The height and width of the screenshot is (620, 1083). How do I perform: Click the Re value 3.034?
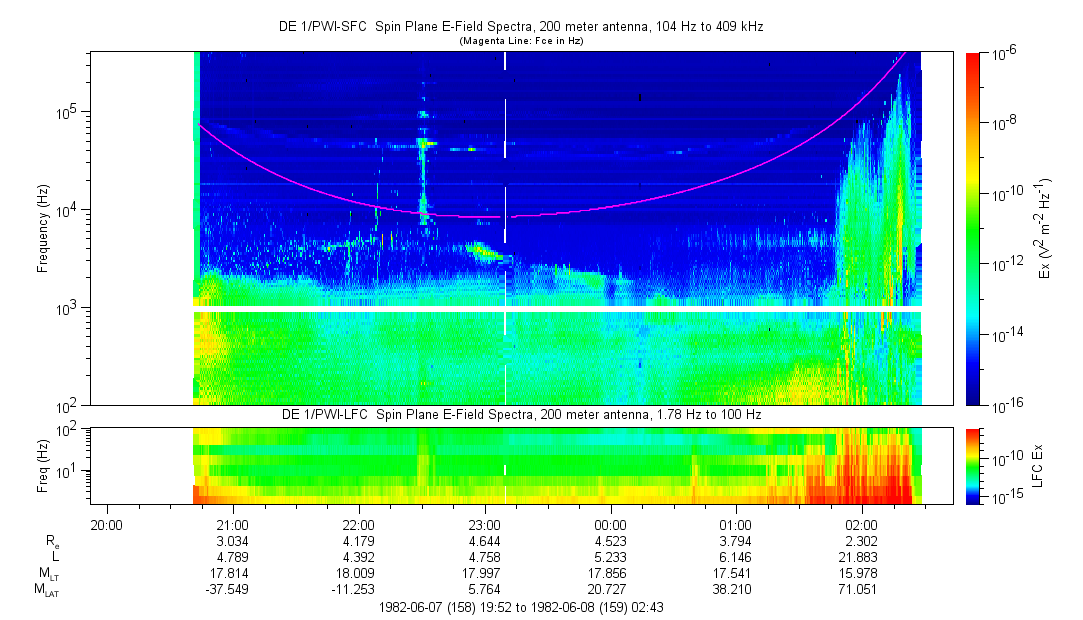click(x=233, y=542)
